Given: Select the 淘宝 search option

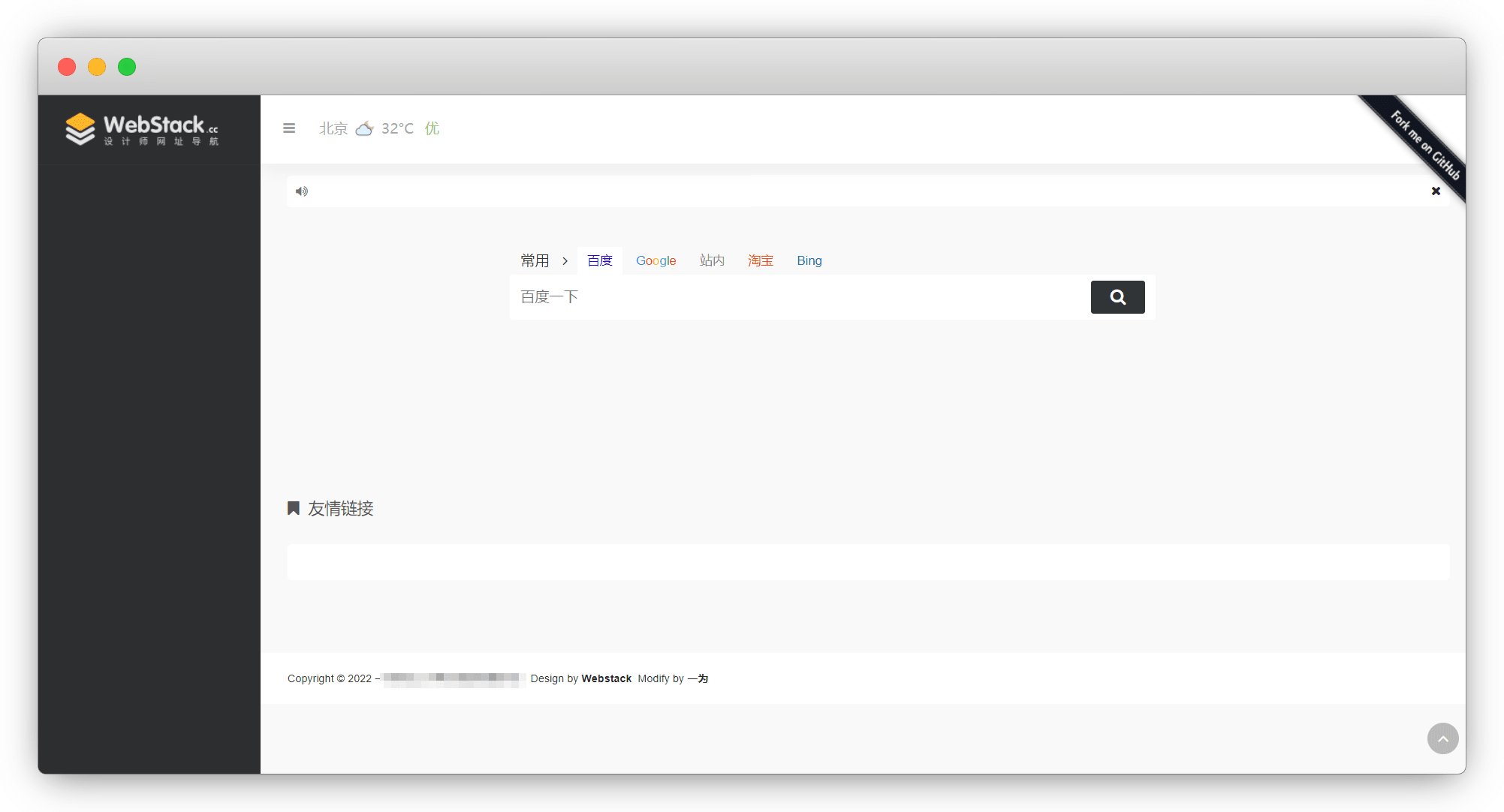Looking at the screenshot, I should [x=760, y=261].
